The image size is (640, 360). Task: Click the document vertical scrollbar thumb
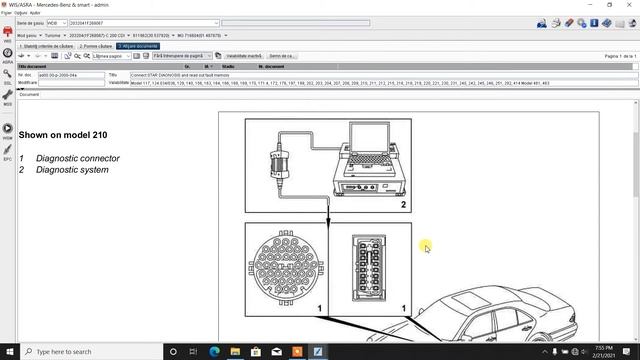[x=636, y=163]
